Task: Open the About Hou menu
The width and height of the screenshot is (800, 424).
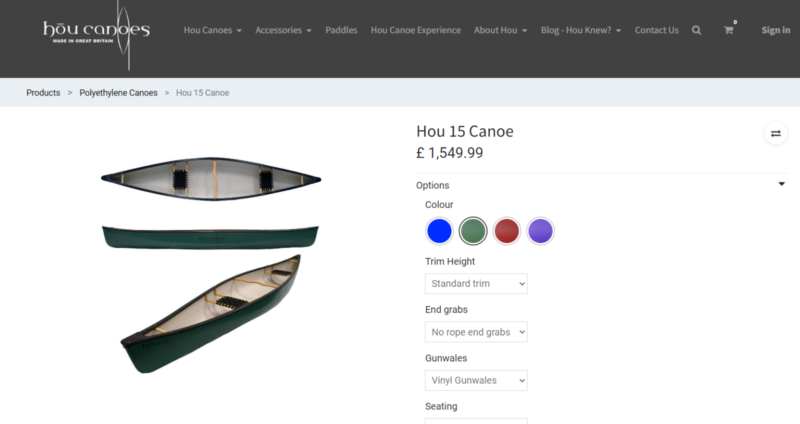Action: click(501, 30)
